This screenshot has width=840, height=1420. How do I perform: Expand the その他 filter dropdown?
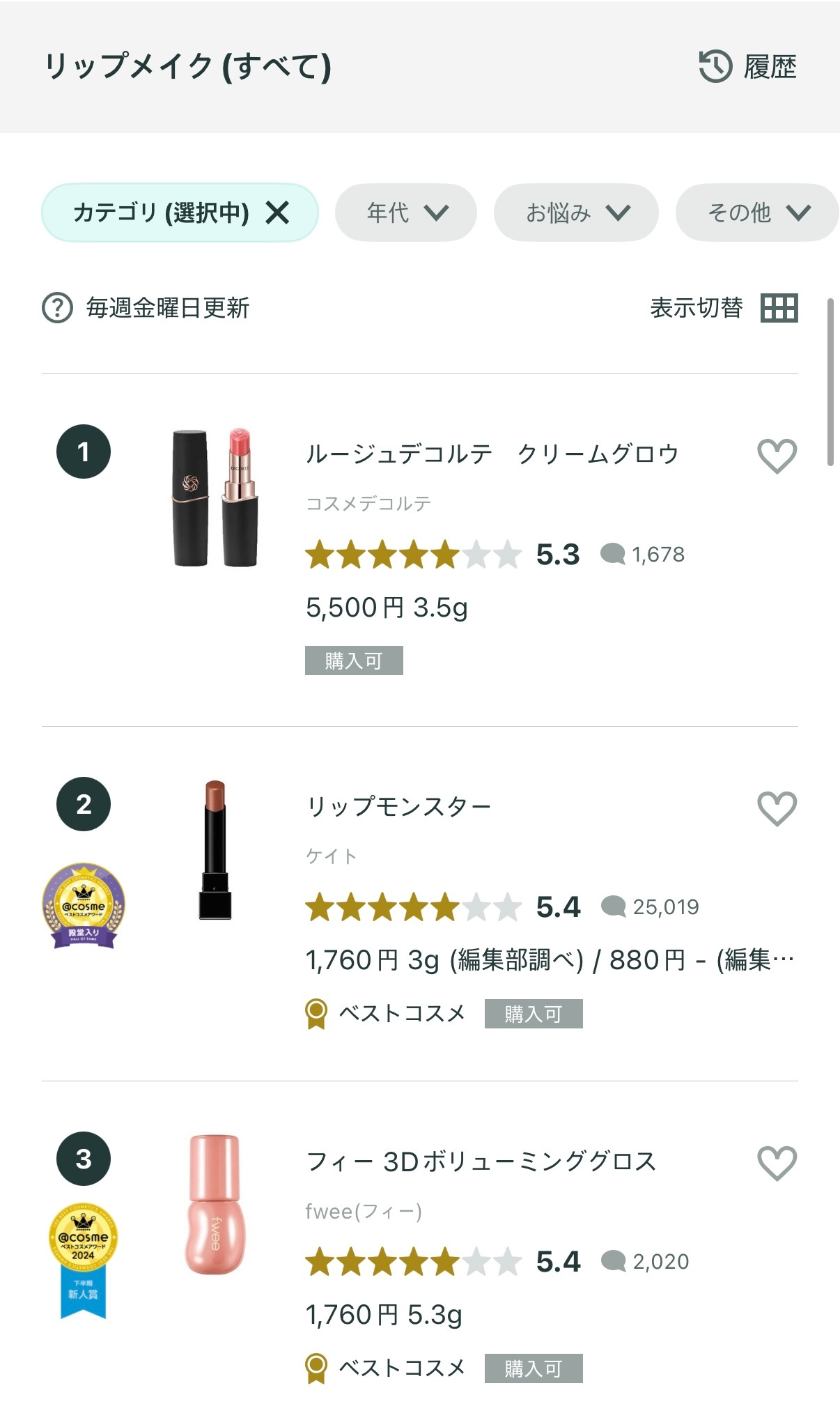(x=757, y=213)
